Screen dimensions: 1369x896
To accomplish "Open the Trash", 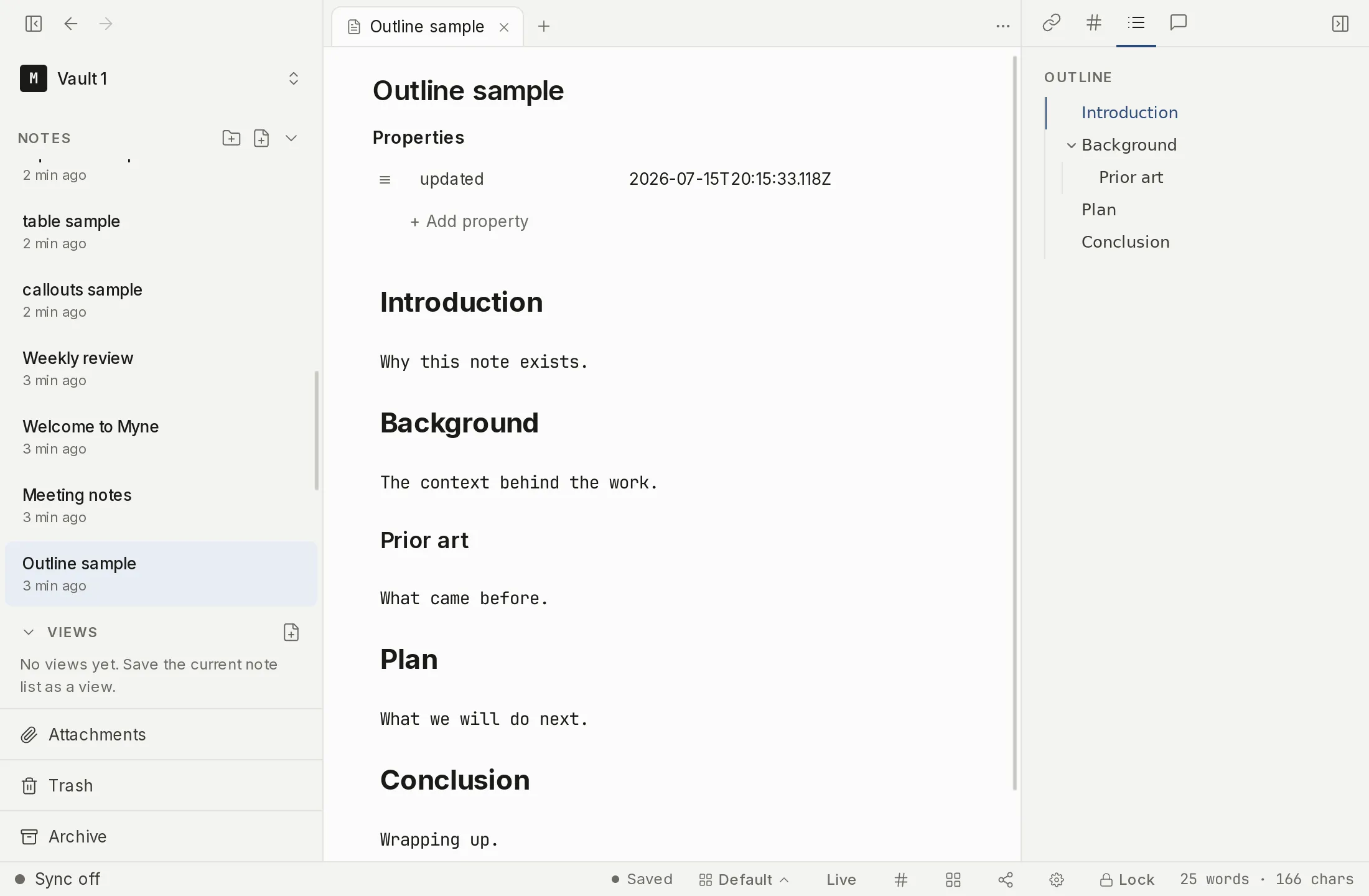I will 161,786.
